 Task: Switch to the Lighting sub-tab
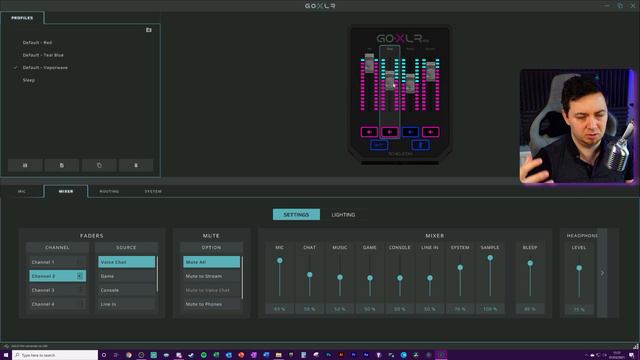343,215
